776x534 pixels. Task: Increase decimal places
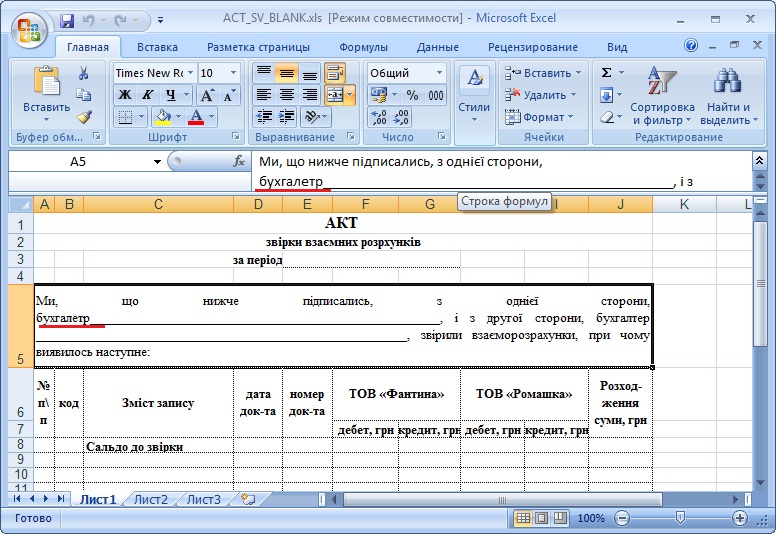pyautogui.click(x=379, y=117)
